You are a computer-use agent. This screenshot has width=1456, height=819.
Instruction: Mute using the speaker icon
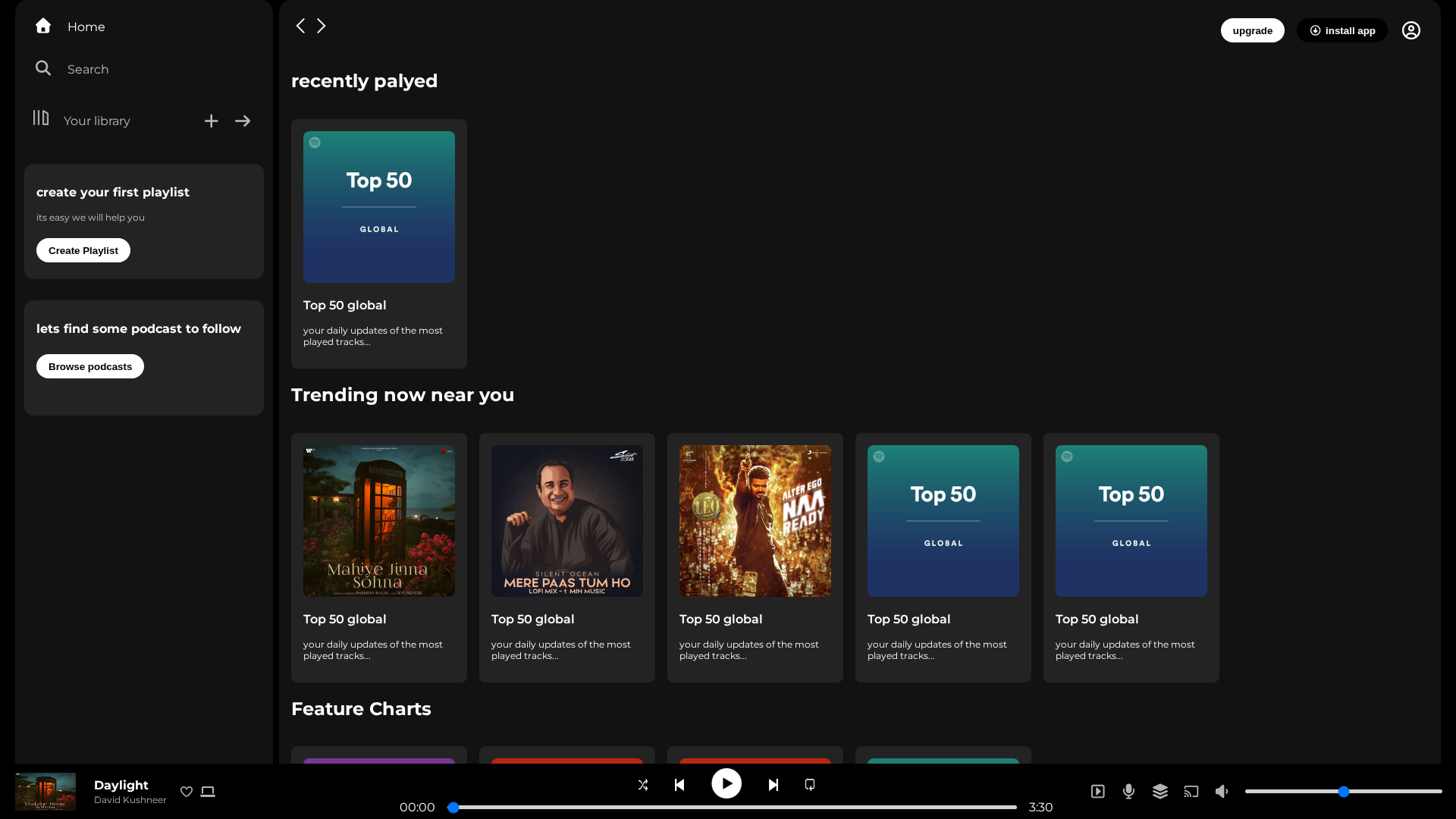point(1222,792)
